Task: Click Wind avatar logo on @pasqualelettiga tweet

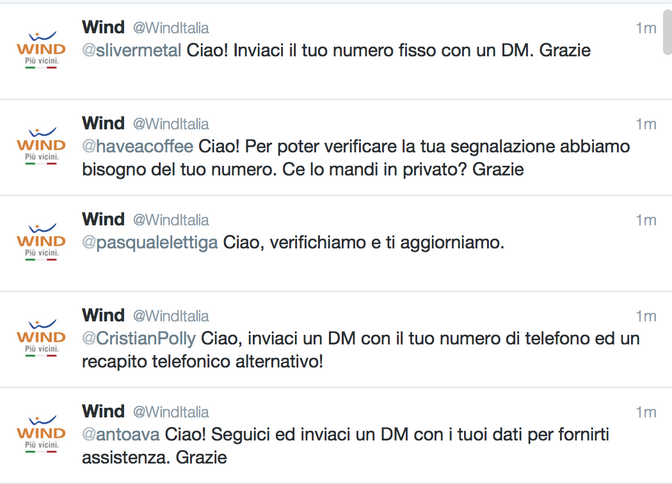Action: tap(41, 241)
